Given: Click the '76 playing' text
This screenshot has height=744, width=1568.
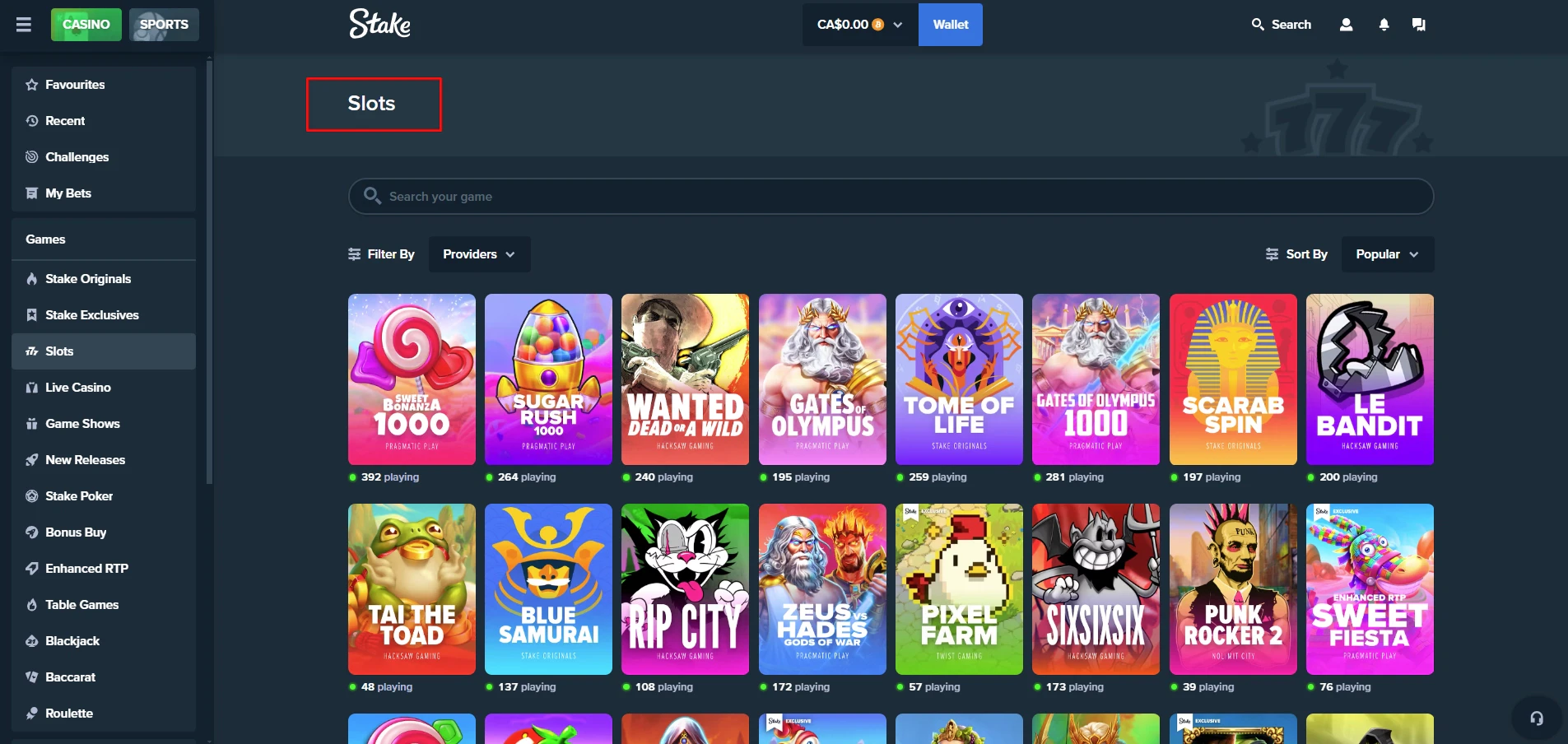Looking at the screenshot, I should pyautogui.click(x=1345, y=687).
